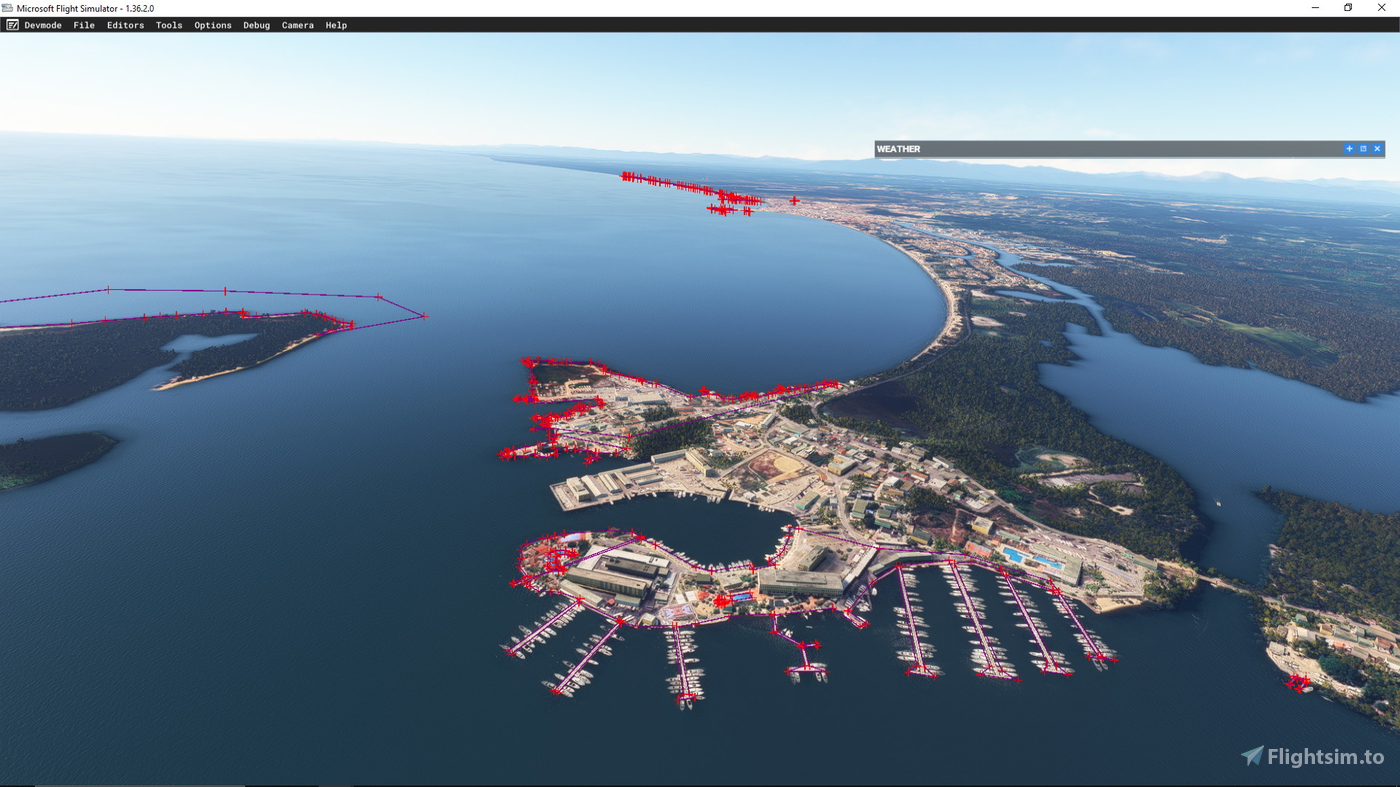Close the Weather panel with its blue X icon
1400x787 pixels.
(1377, 148)
